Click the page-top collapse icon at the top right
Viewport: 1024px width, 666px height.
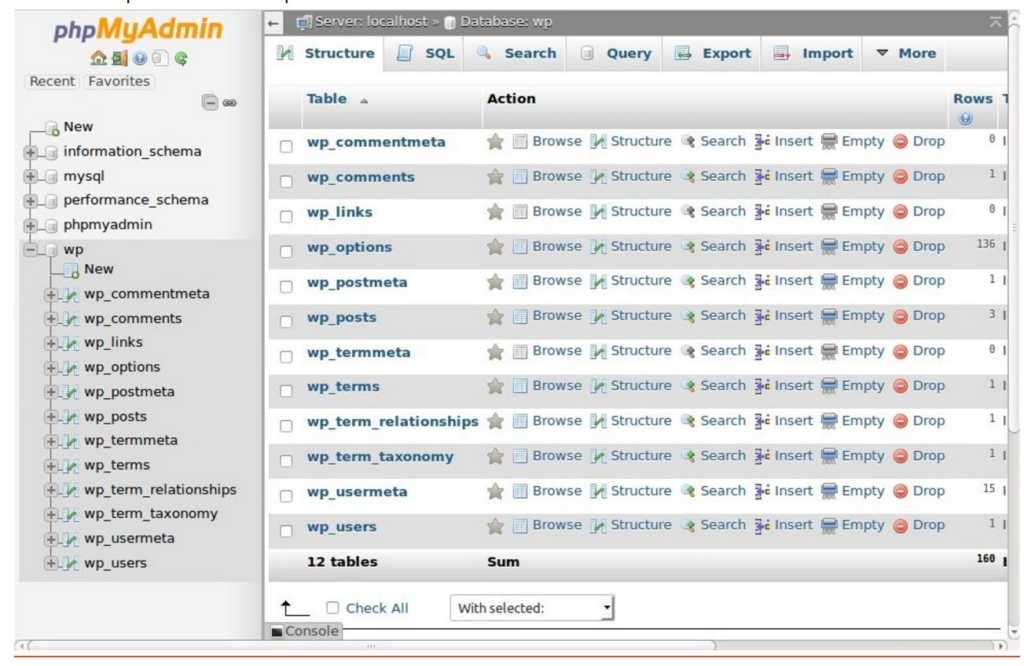pos(995,22)
